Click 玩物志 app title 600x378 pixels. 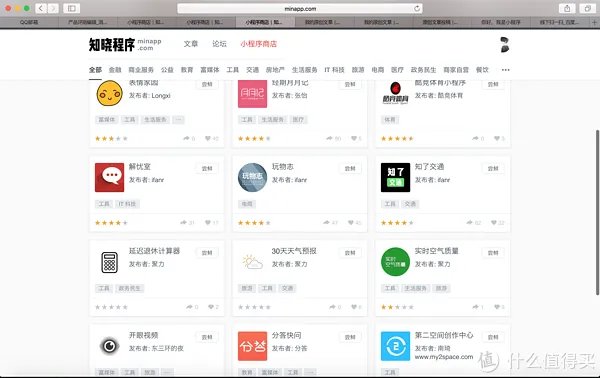click(282, 167)
